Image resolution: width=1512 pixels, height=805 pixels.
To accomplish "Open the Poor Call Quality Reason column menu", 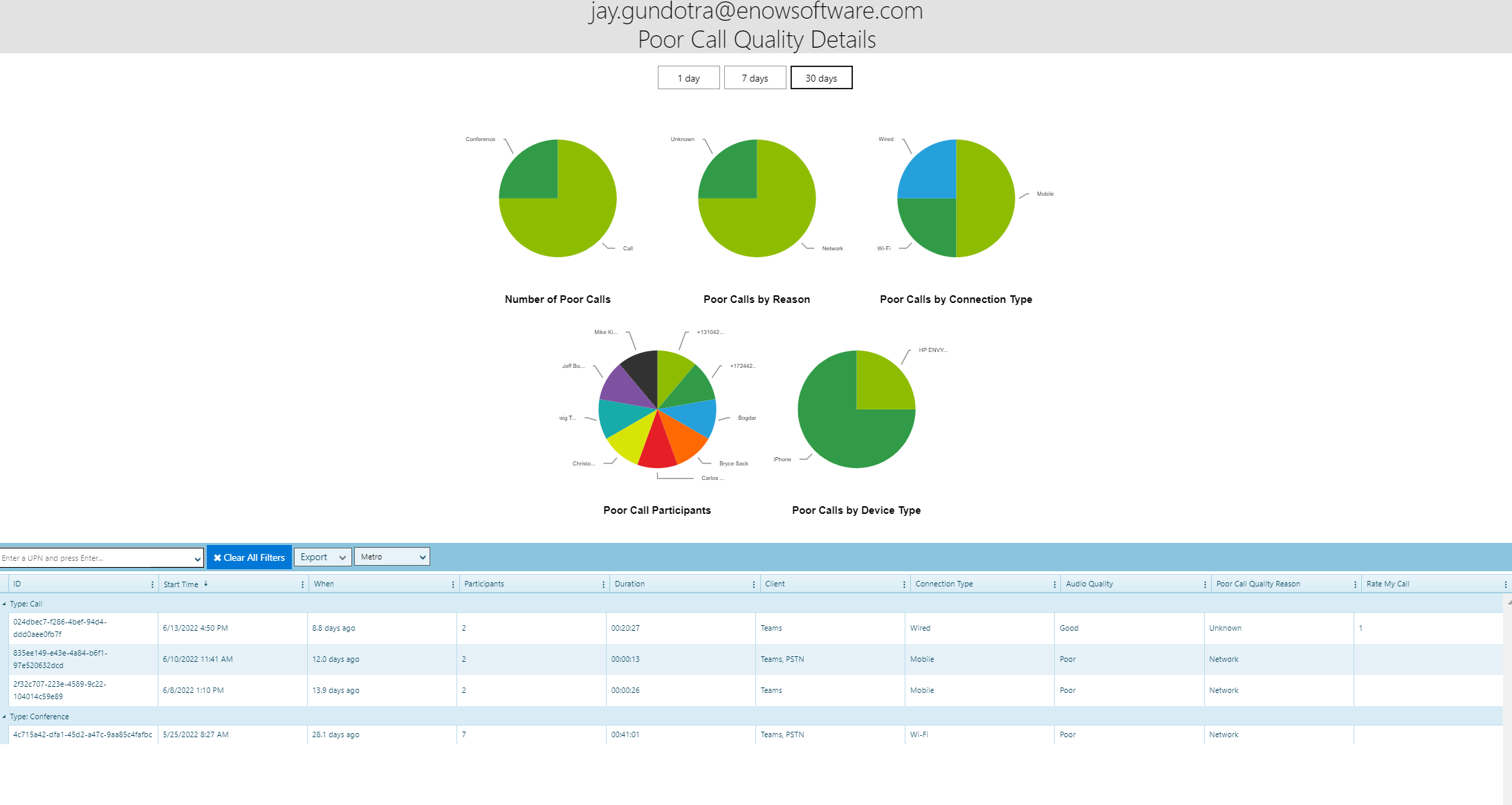I will (1355, 584).
